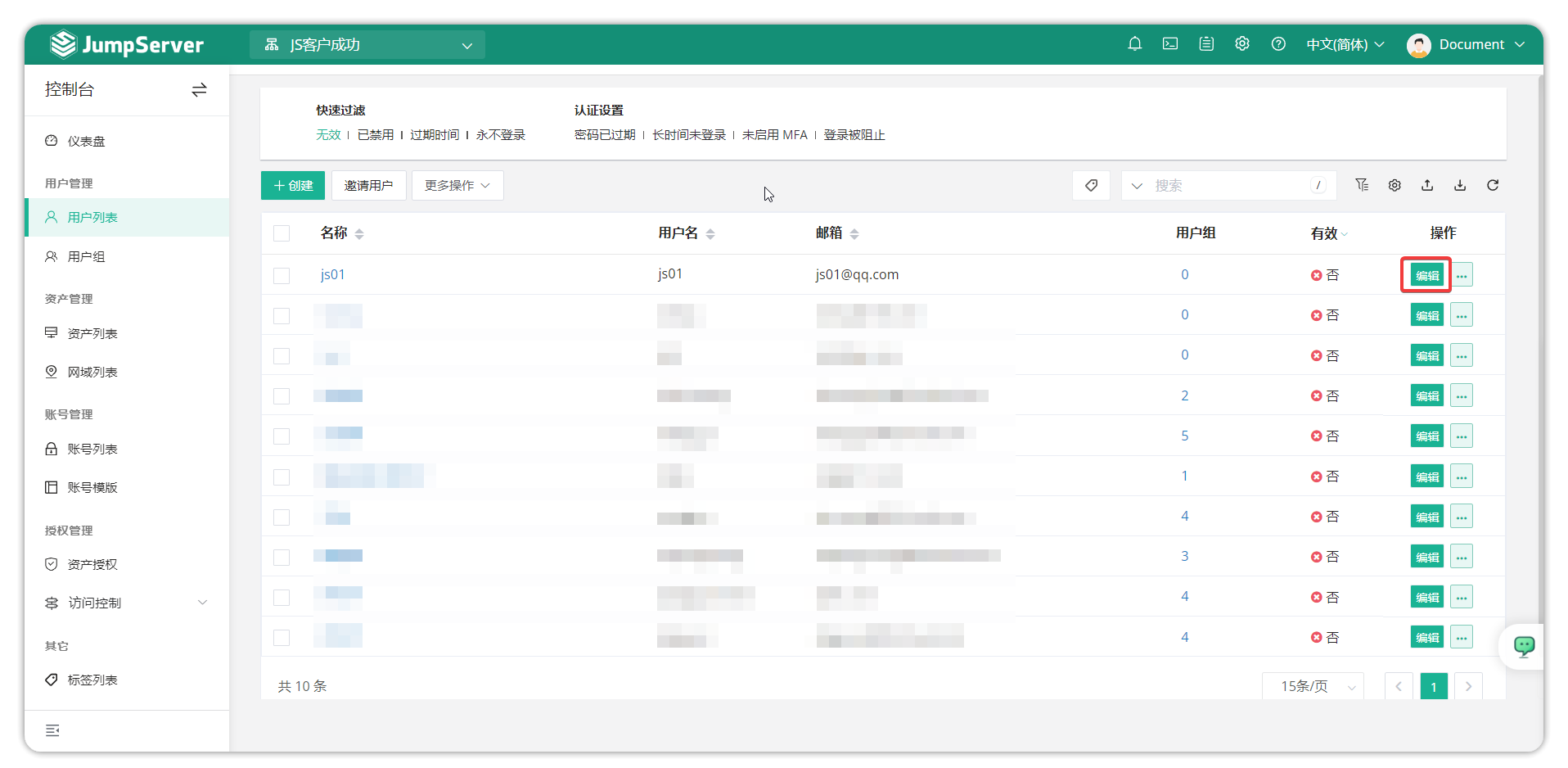Open the chat assistant bubble
The height and width of the screenshot is (768, 1568).
click(1524, 646)
